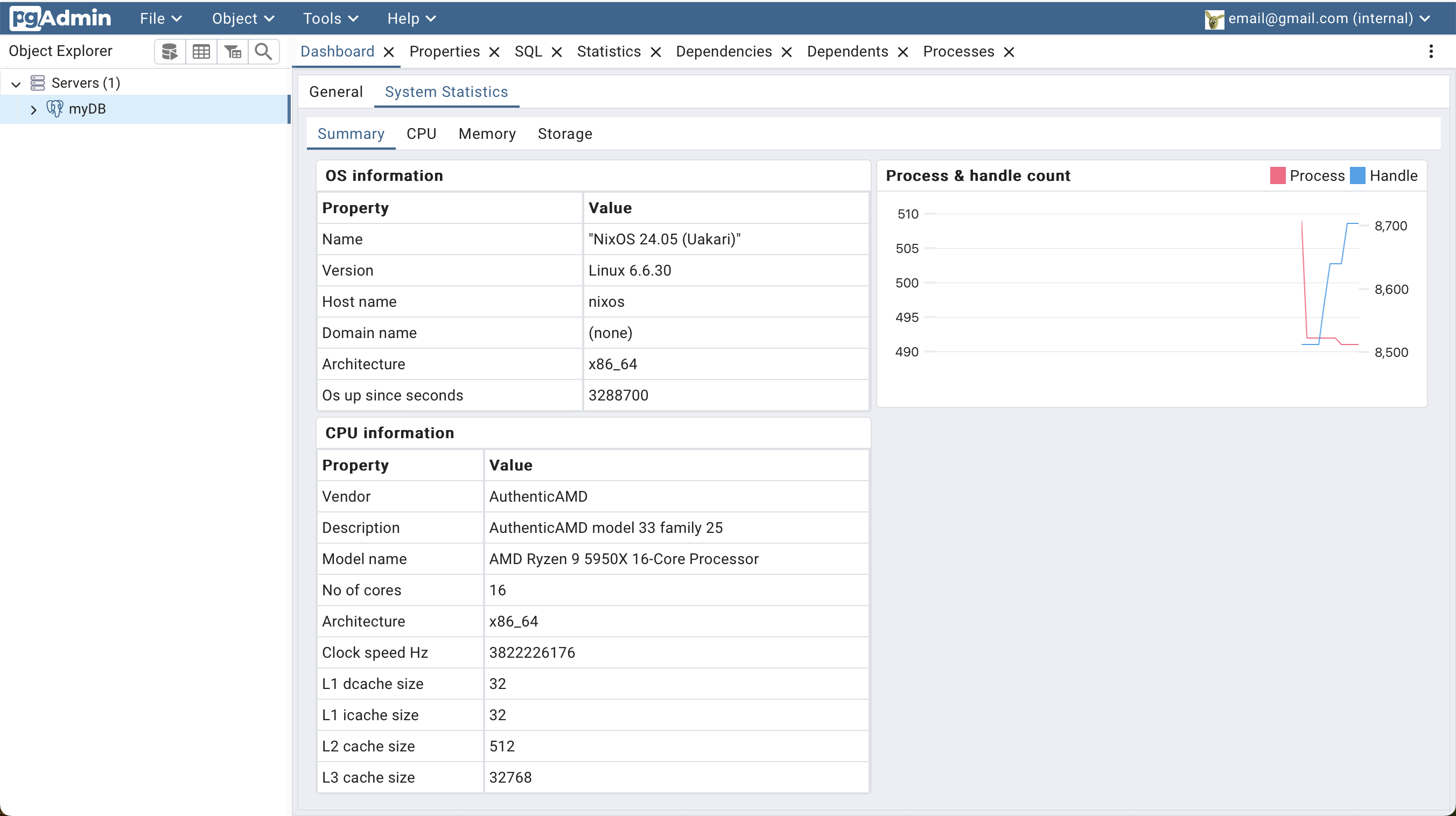Screen dimensions: 1456x816
Task: Click the "NixOS 24.05 (Uakari)" name value
Action: pyautogui.click(x=664, y=239)
